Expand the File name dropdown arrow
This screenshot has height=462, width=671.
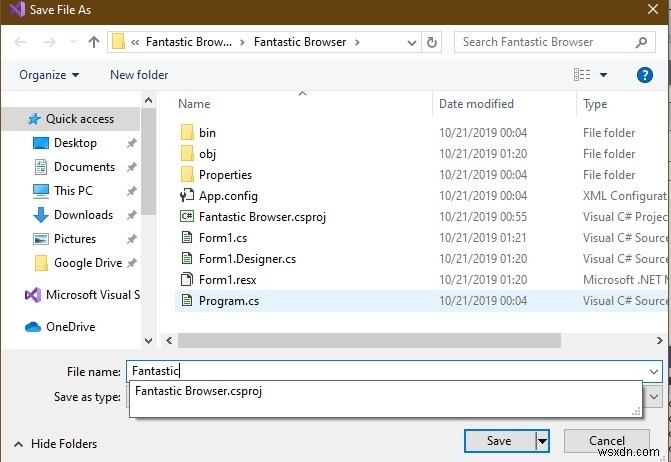tap(654, 371)
